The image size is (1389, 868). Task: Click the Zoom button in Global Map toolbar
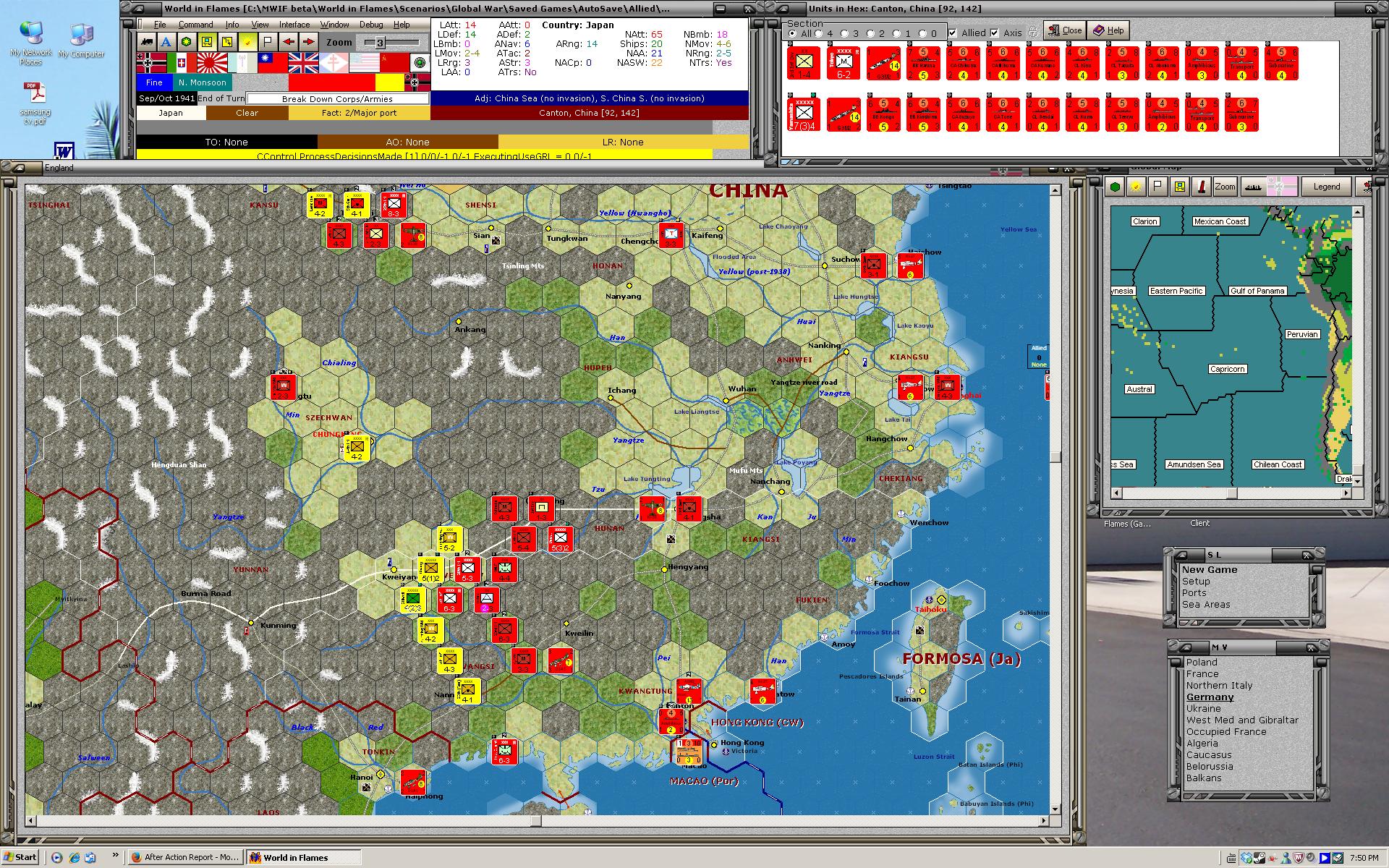[1225, 187]
